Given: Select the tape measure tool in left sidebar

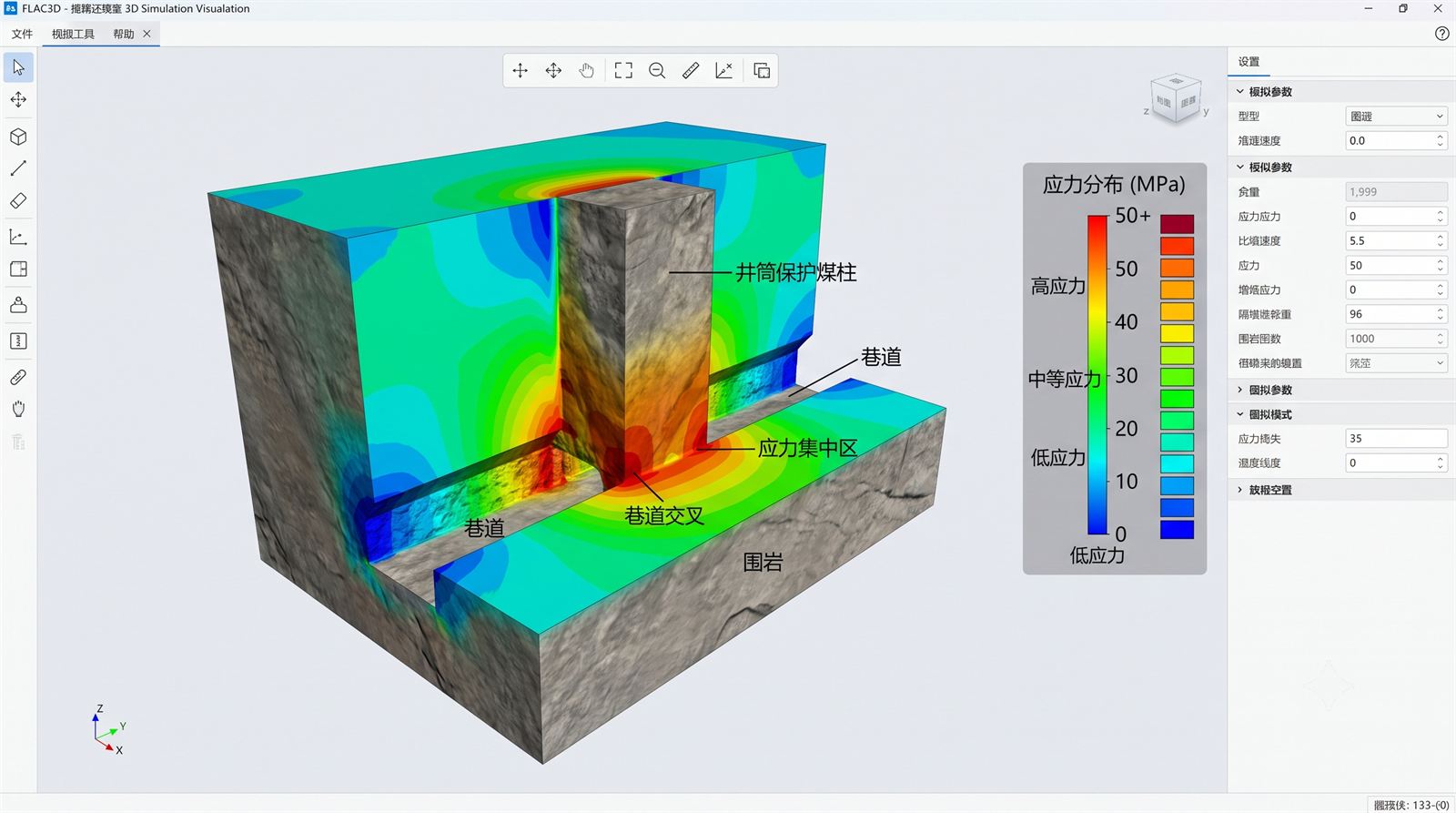Looking at the screenshot, I should click(18, 377).
